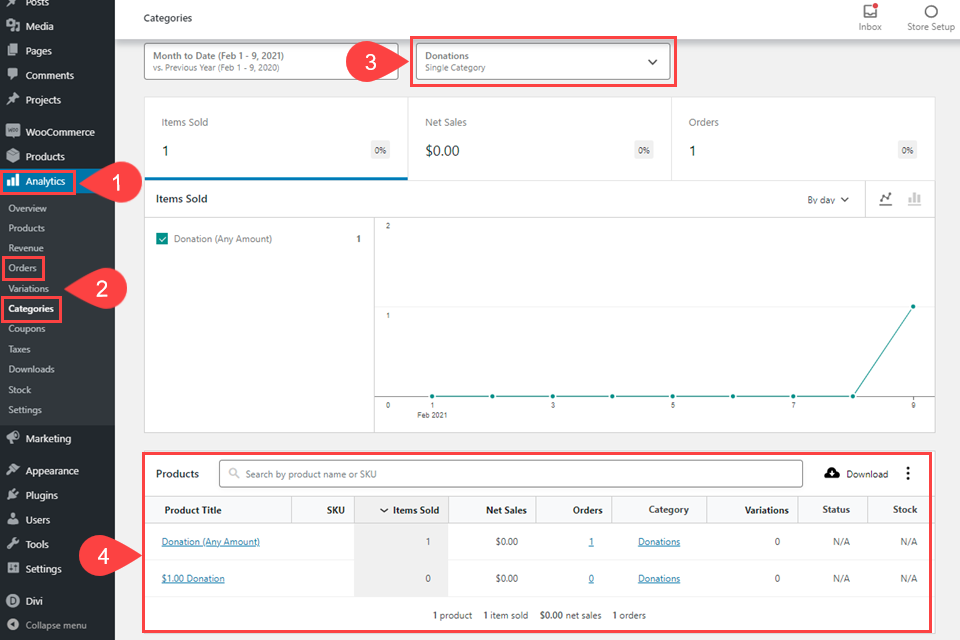Select Revenue in the Analytics submenu

tap(26, 248)
